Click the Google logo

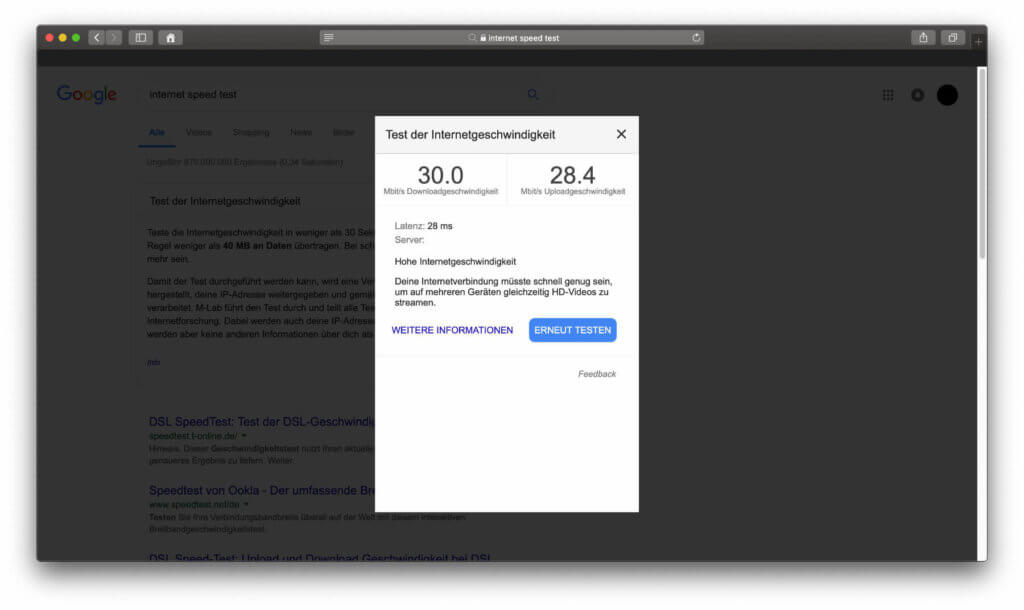click(86, 94)
